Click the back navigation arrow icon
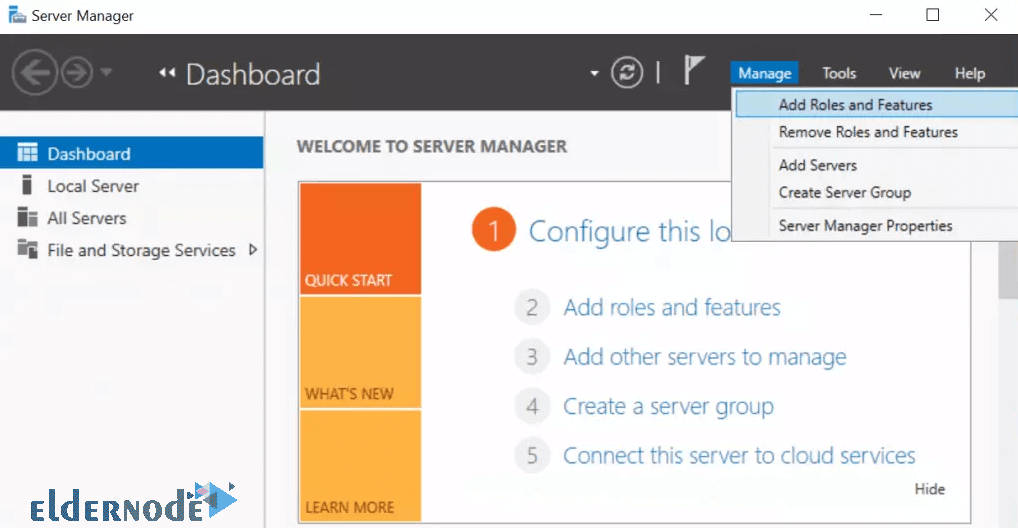Screen dimensions: 1018x528 pos(34,72)
